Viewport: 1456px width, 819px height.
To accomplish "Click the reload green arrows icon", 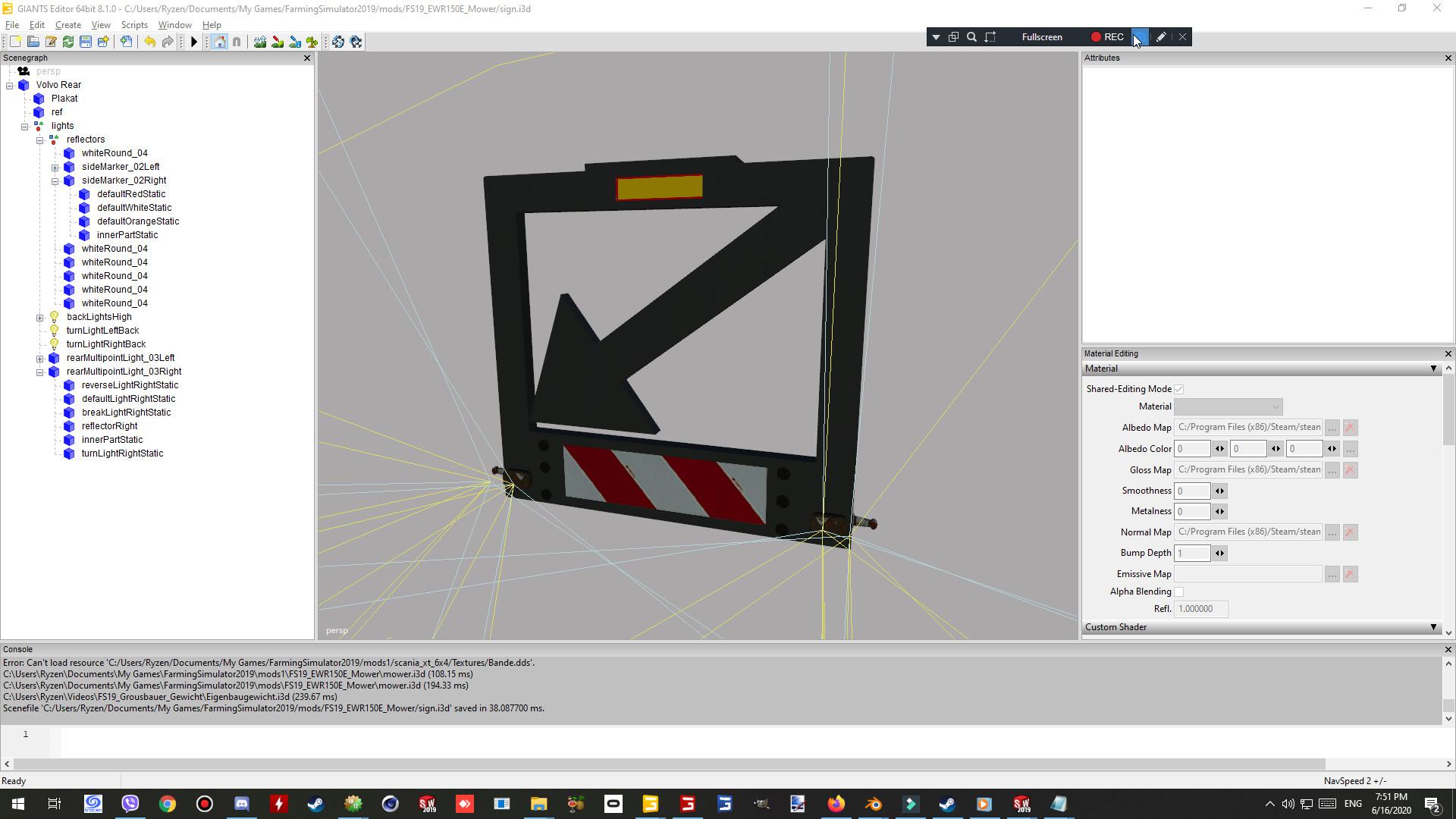I will click(68, 42).
